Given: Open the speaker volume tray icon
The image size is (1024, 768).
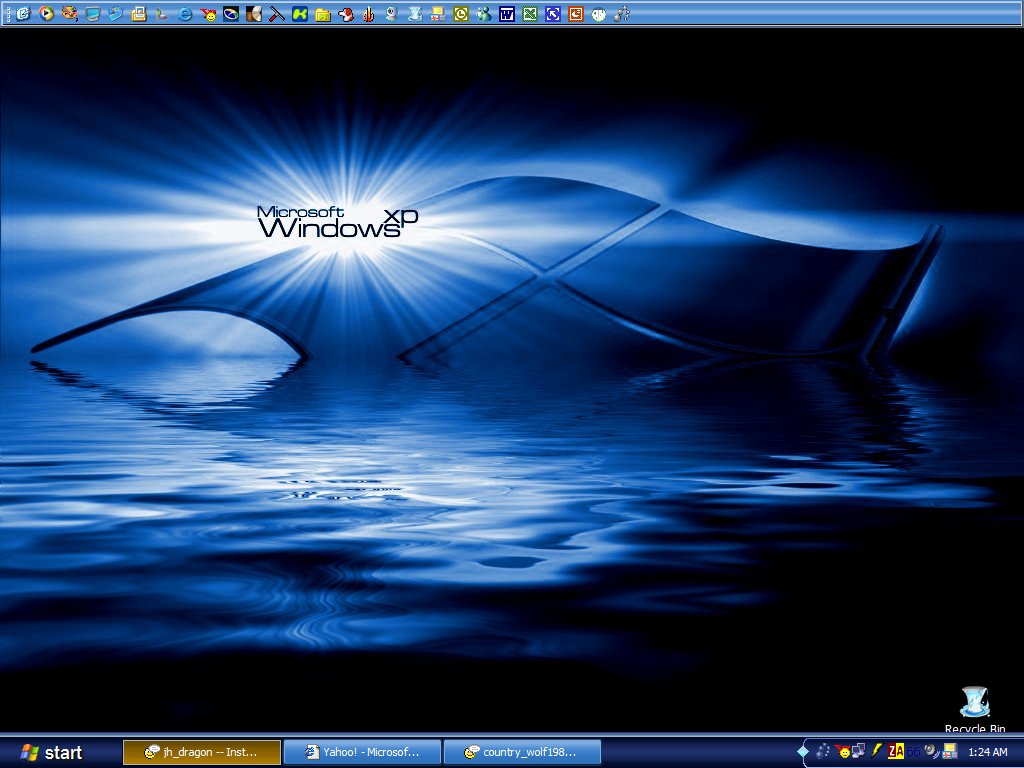Looking at the screenshot, I should (931, 752).
